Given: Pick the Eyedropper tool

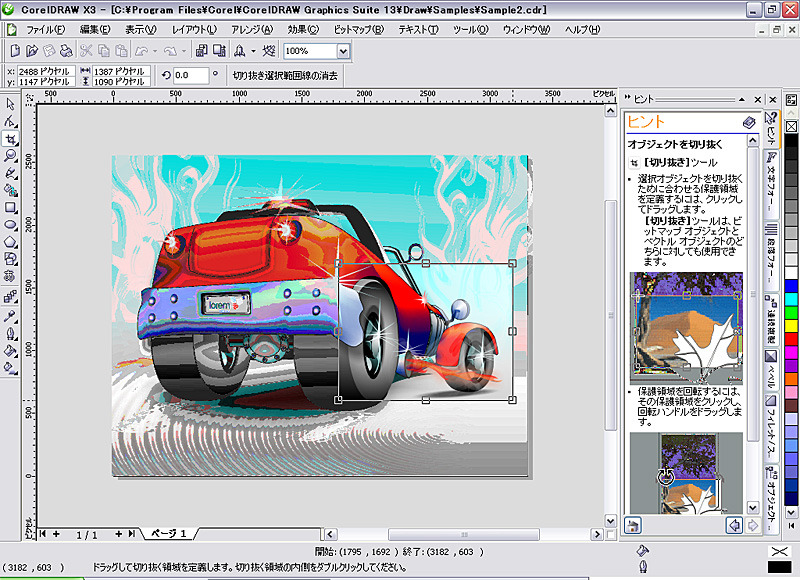Looking at the screenshot, I should (x=10, y=316).
